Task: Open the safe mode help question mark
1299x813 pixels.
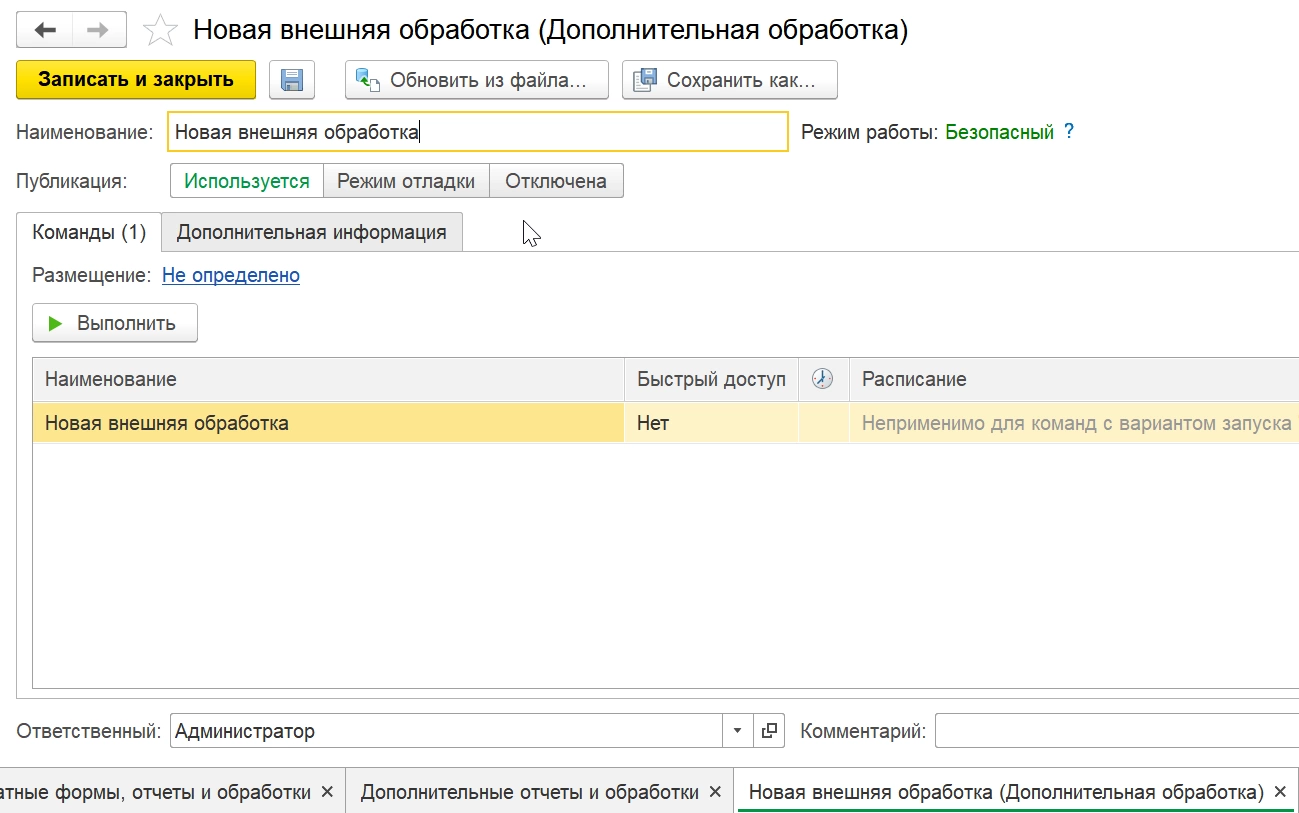Action: (1069, 132)
